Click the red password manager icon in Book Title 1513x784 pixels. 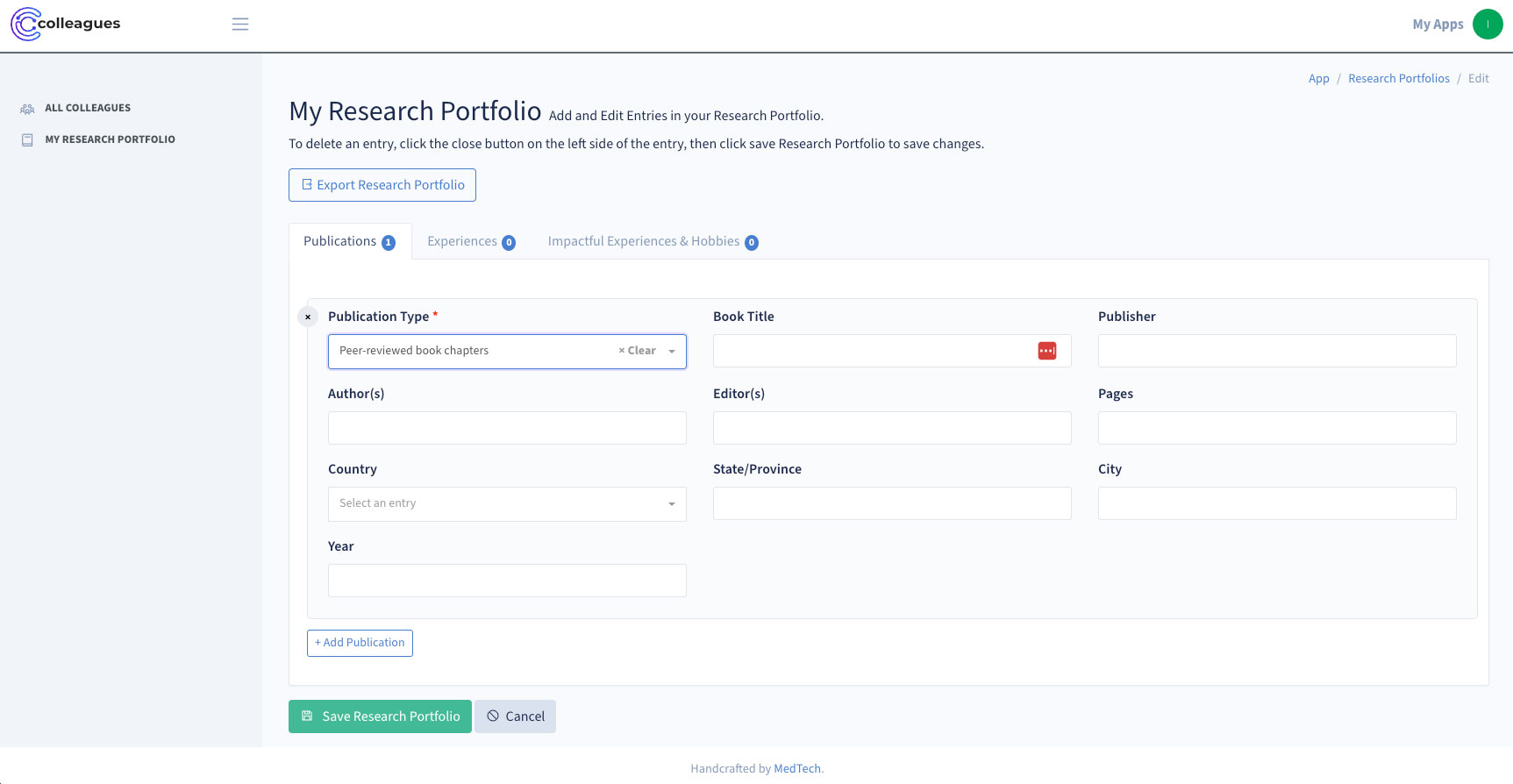[x=1047, y=351]
